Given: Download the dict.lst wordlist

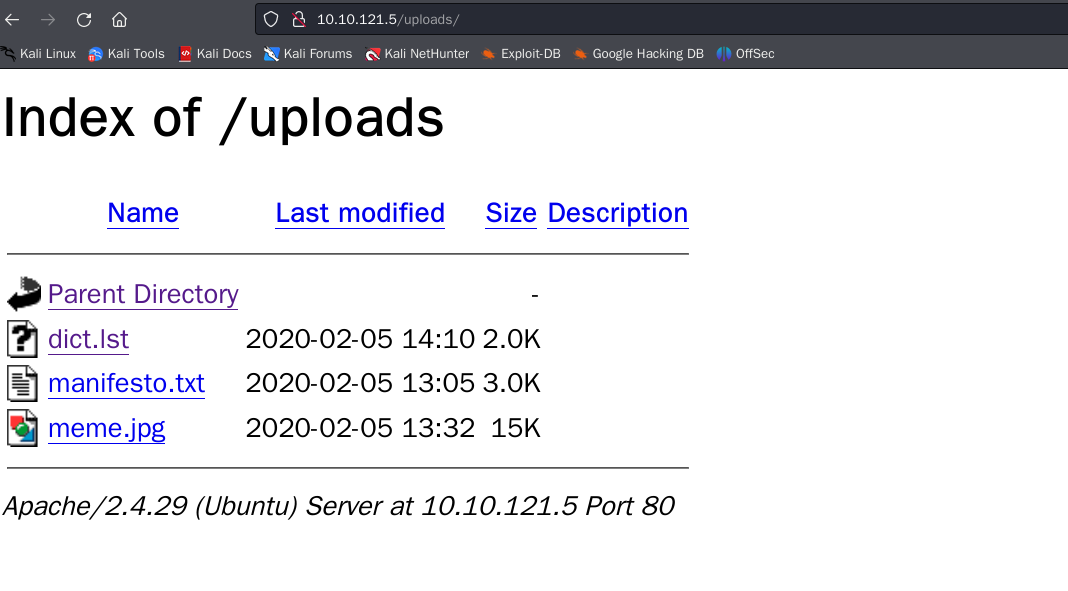Looking at the screenshot, I should (x=88, y=338).
